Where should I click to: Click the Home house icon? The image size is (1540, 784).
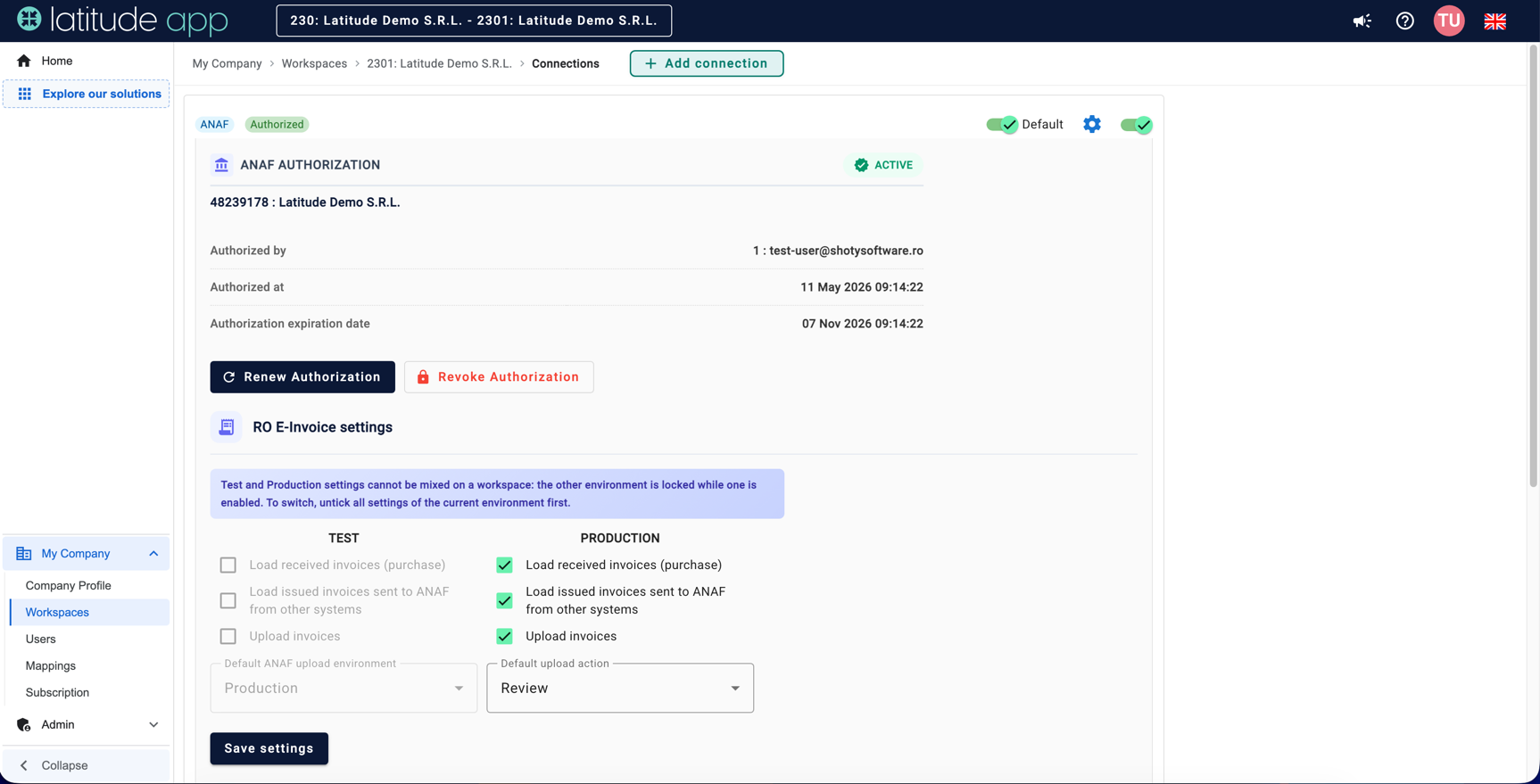(x=24, y=61)
